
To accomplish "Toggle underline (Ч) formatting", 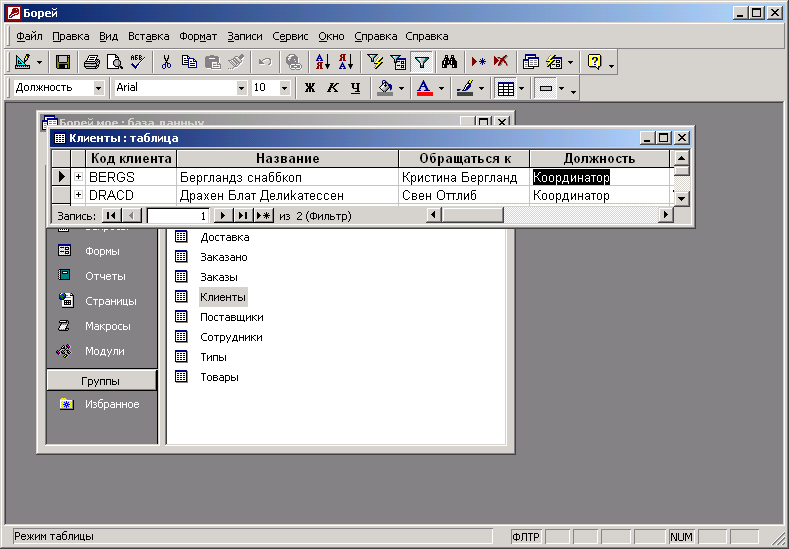I will click(356, 88).
